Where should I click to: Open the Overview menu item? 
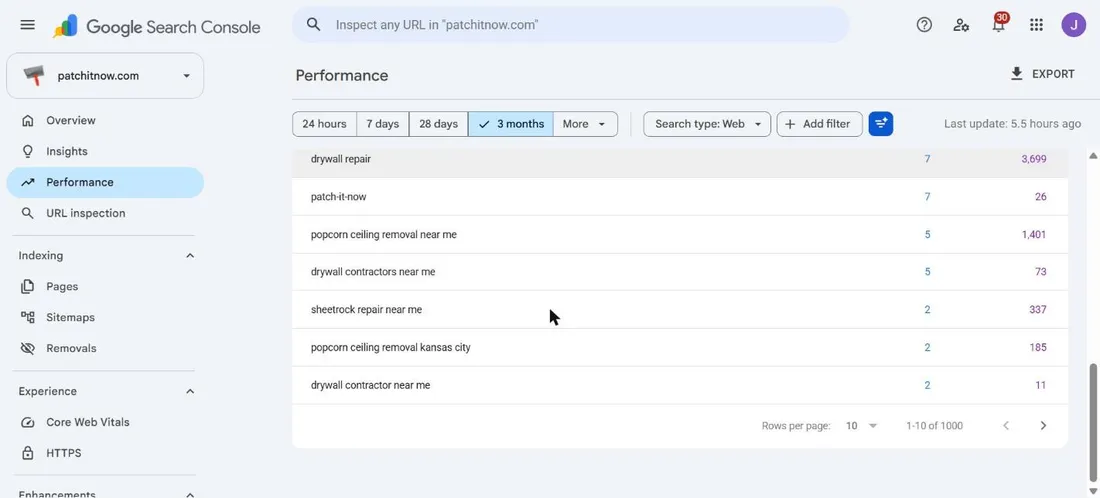[105, 121]
